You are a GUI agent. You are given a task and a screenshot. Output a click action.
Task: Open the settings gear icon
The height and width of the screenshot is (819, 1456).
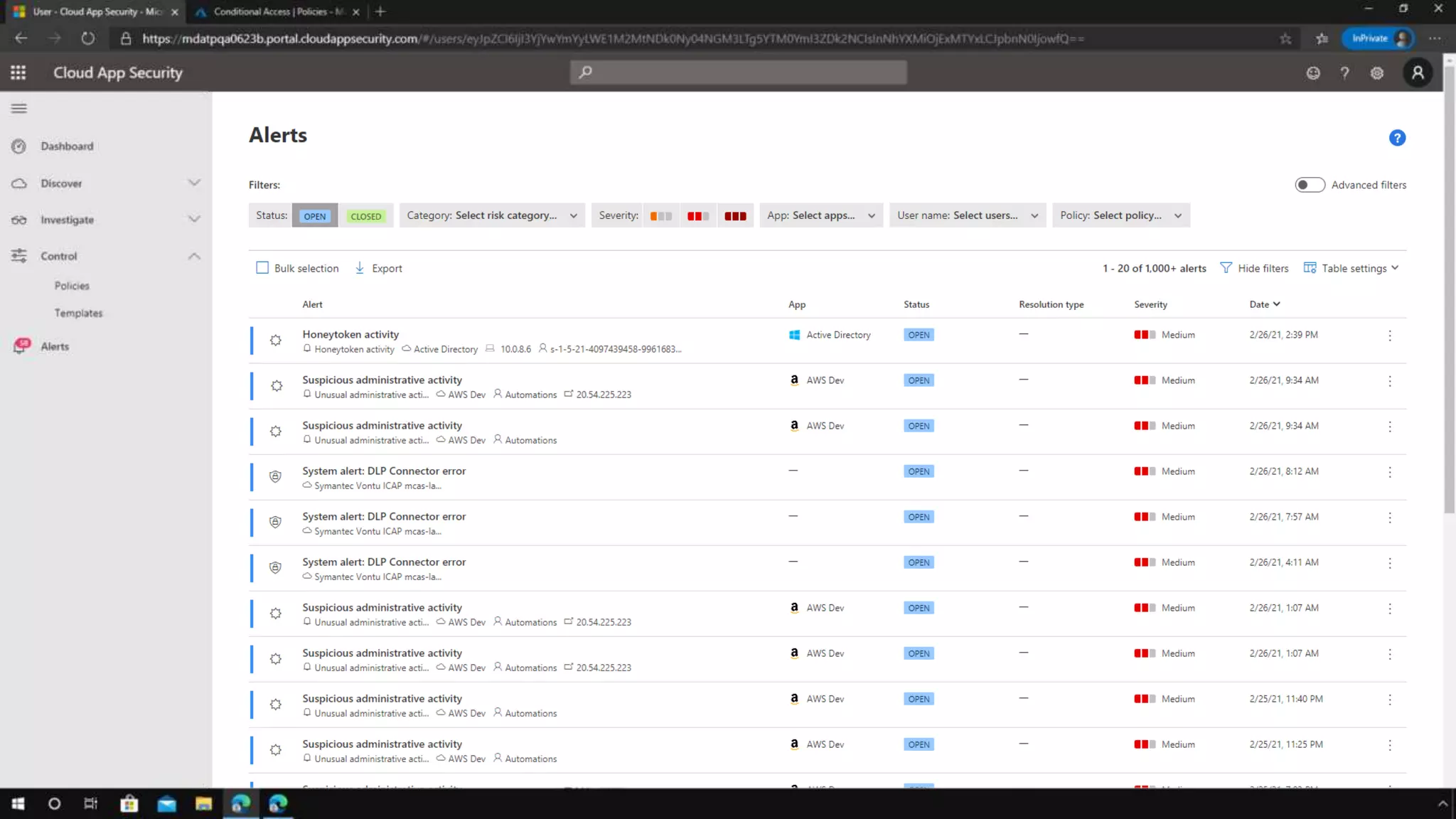[x=1377, y=73]
